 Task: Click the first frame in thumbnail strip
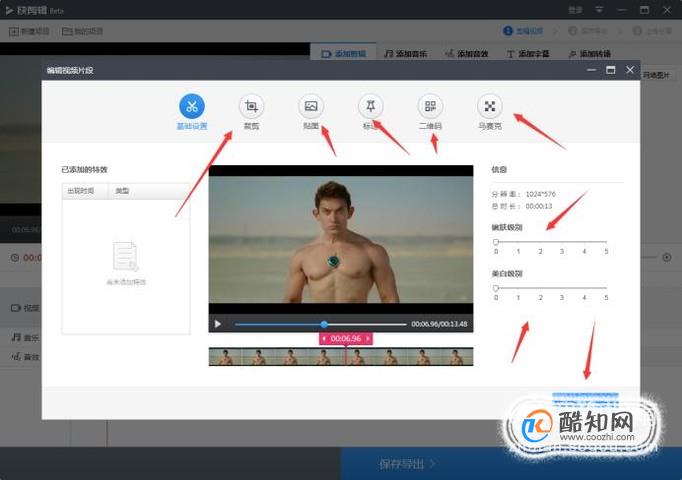tap(225, 357)
